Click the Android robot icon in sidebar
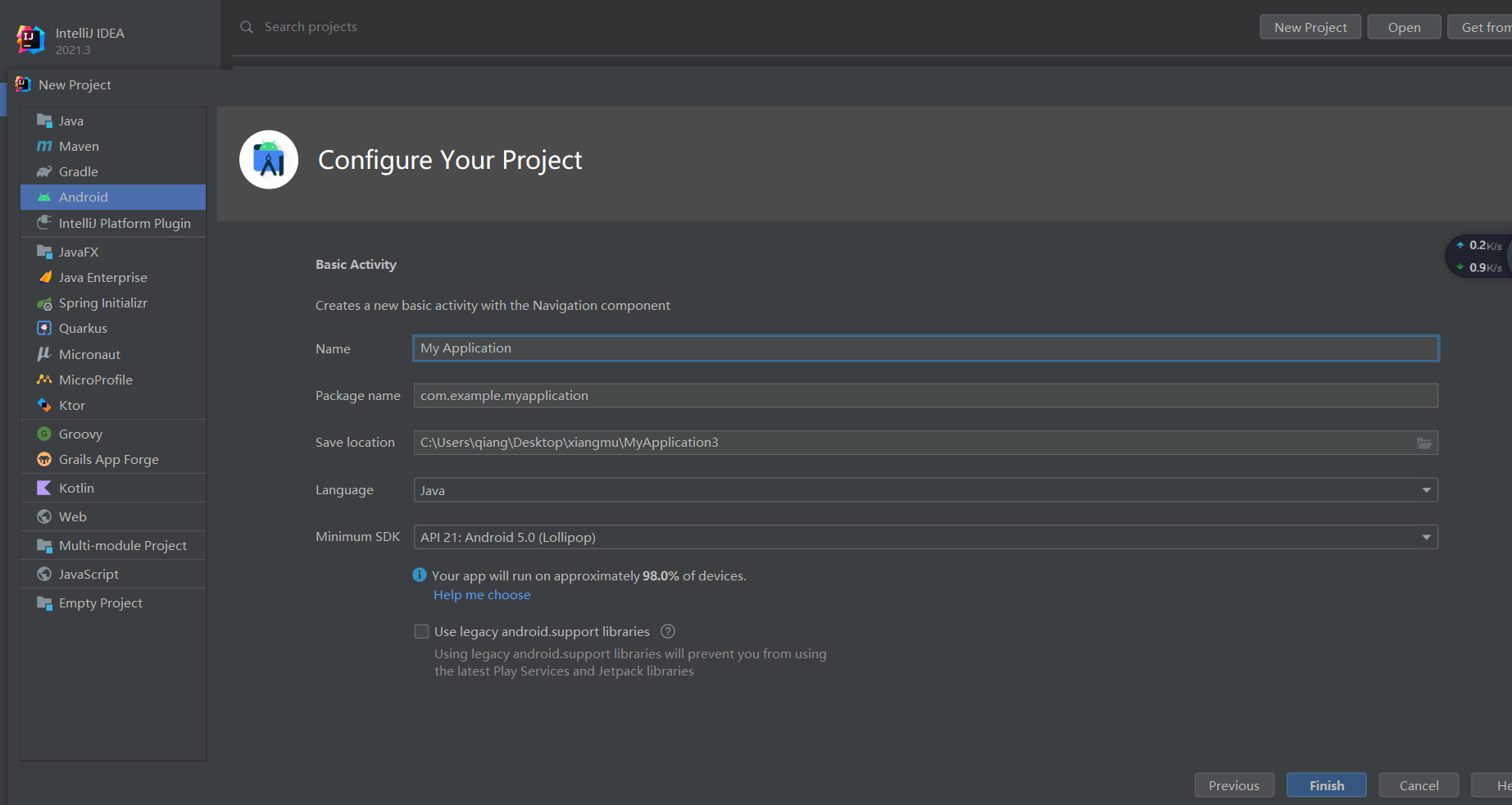This screenshot has height=805, width=1512. click(x=44, y=197)
